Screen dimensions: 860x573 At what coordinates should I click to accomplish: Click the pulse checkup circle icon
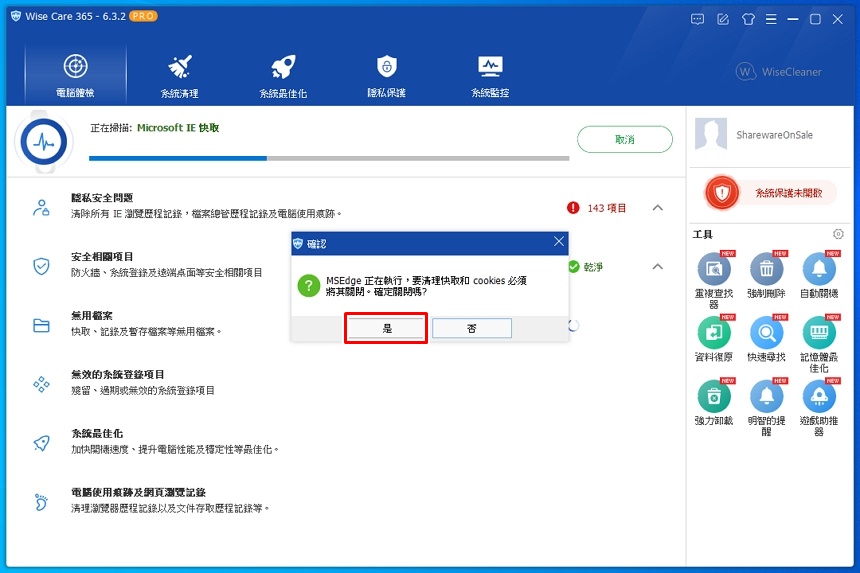point(44,142)
